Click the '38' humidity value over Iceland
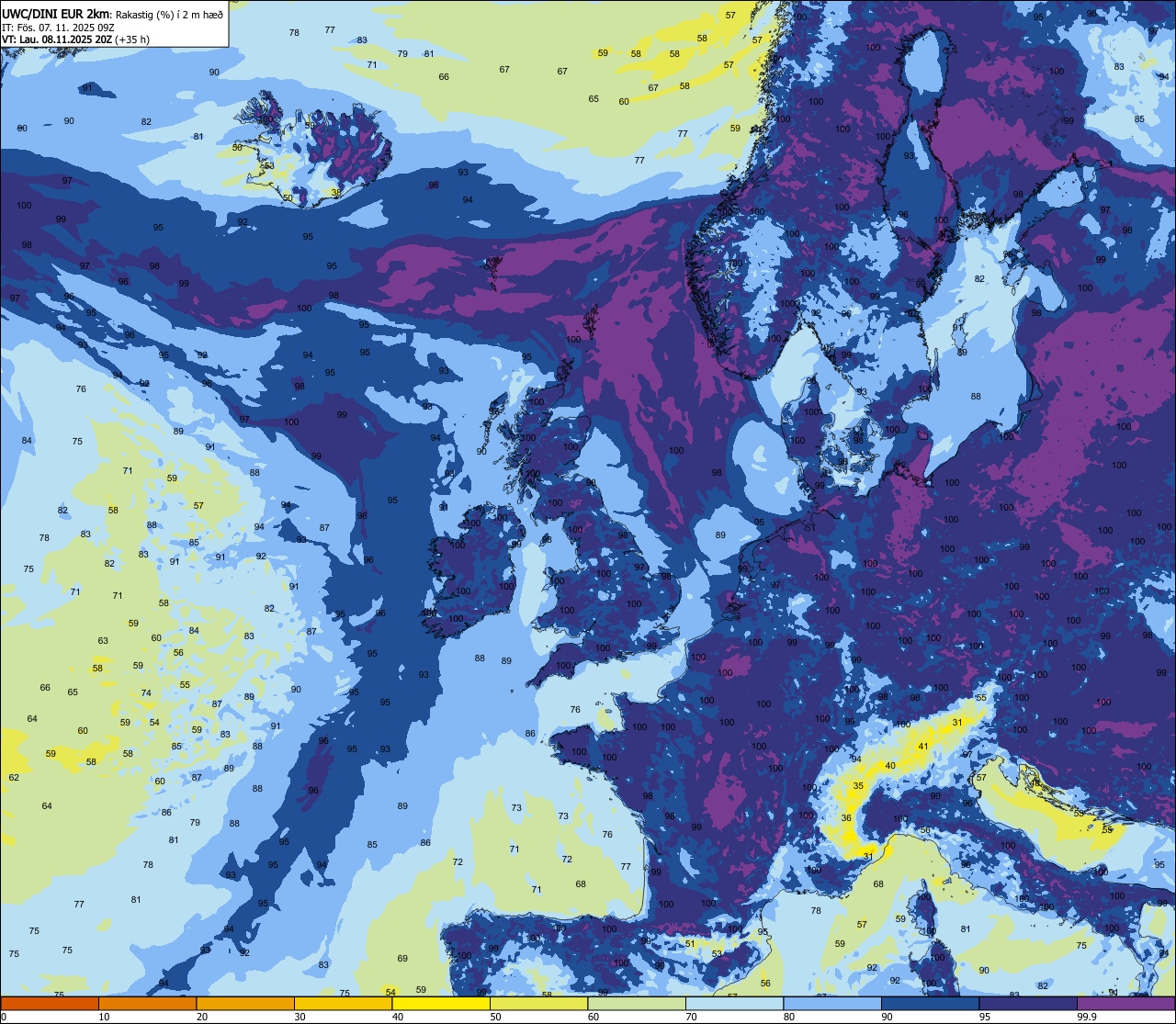1176x1024 pixels. 336,193
